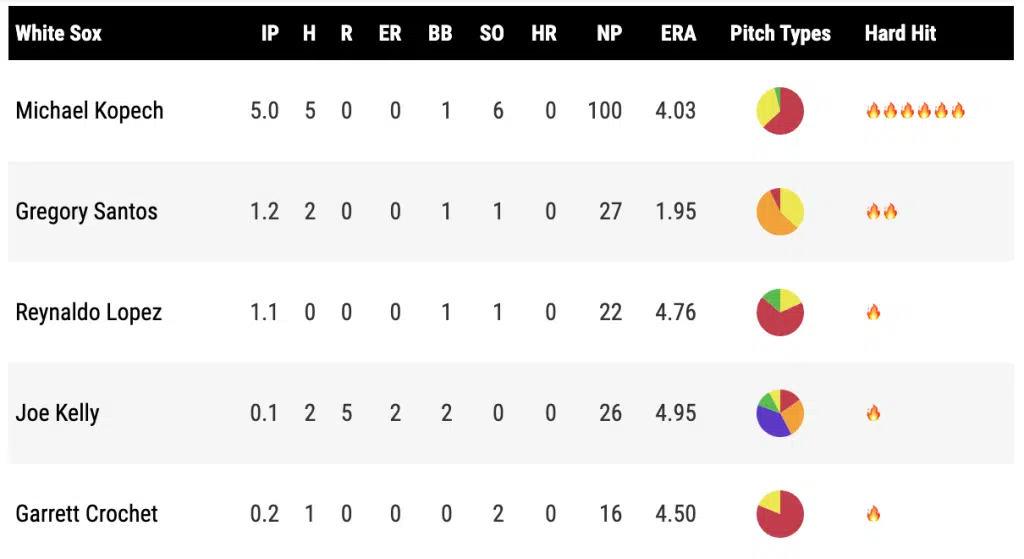
Task: Select the IP column header
Action: point(269,33)
